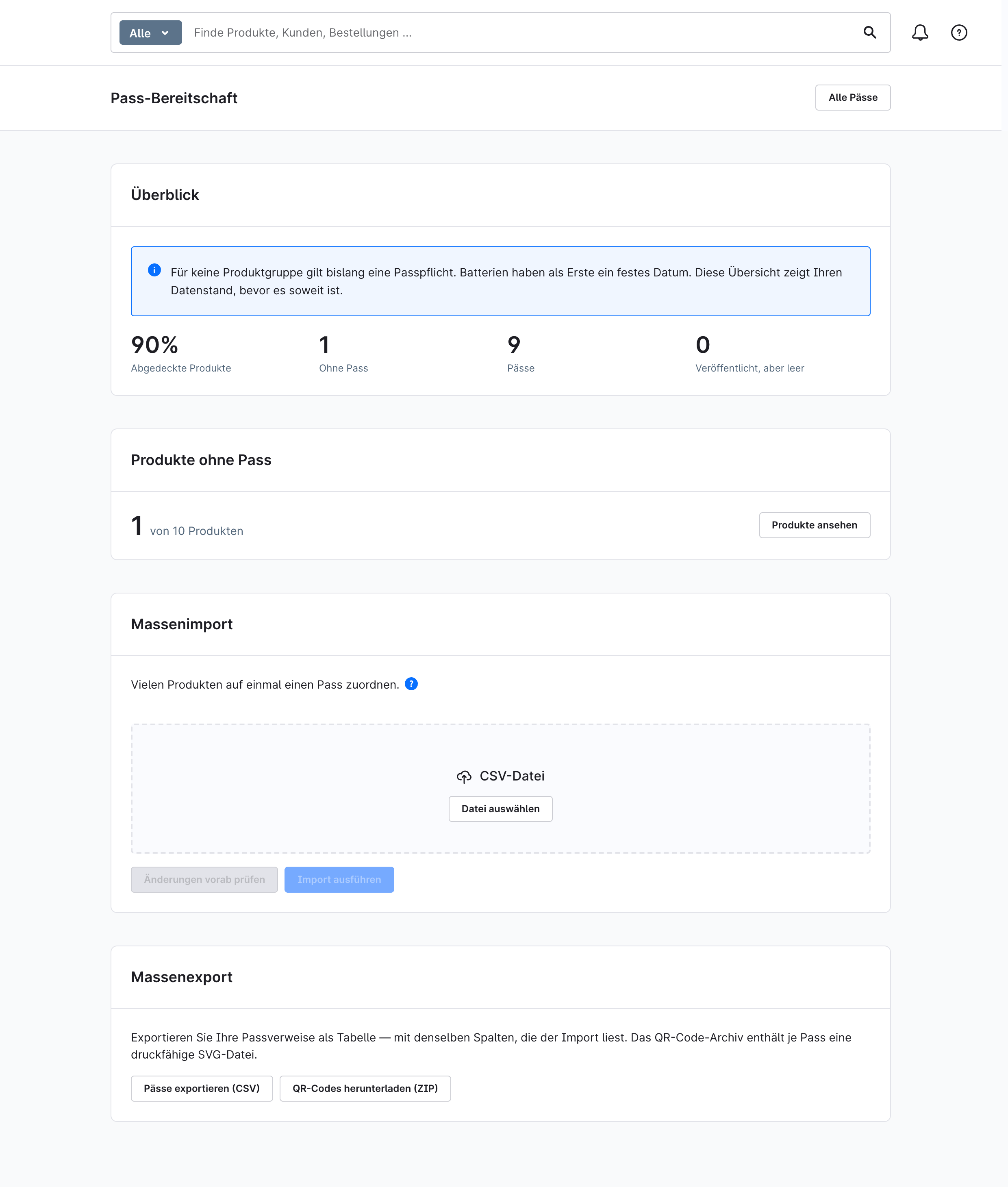
Task: Click the cloud upload icon beside CSV-Datei
Action: (463, 776)
